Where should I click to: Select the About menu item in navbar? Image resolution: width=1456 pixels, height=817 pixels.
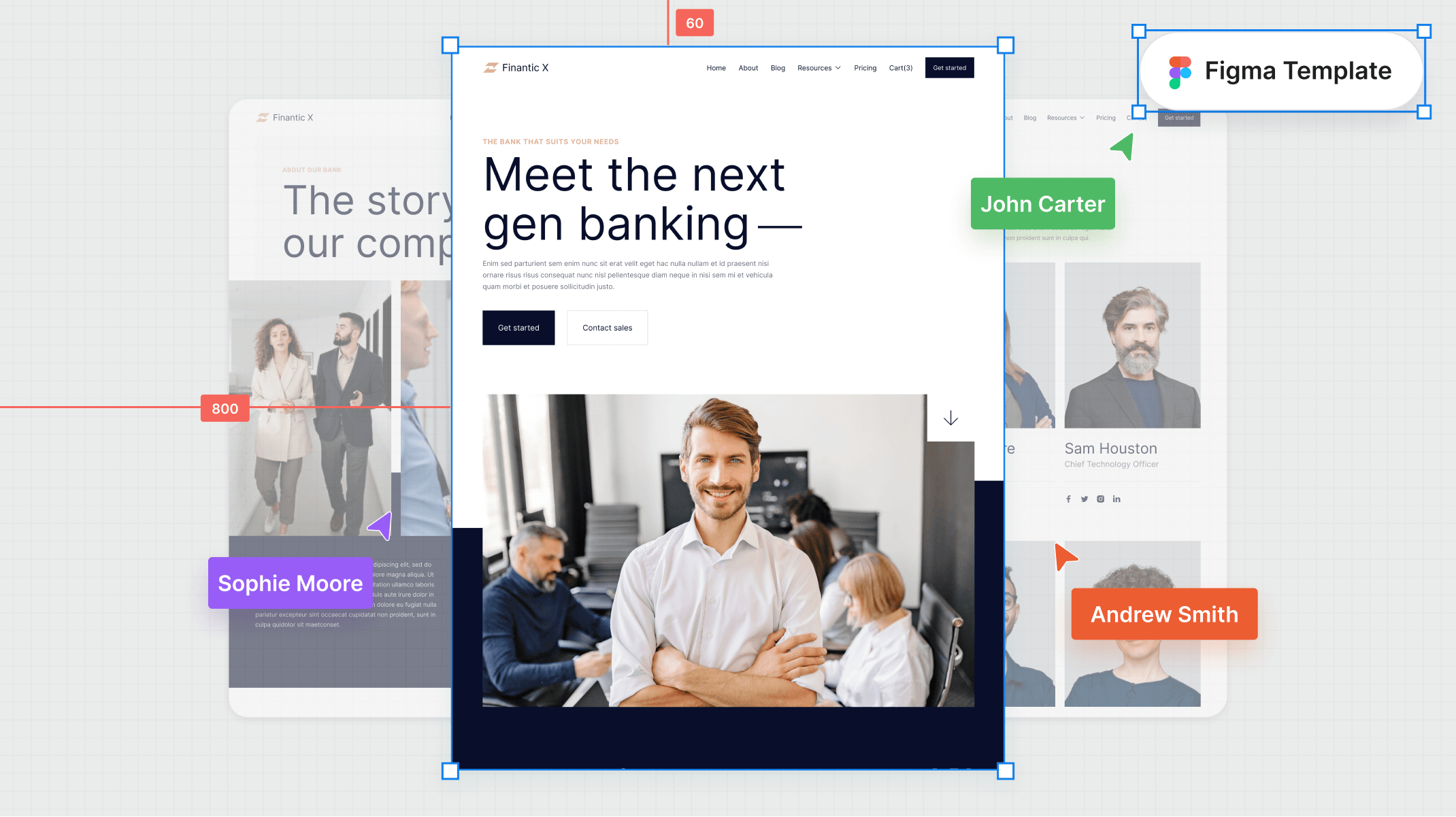tap(748, 67)
